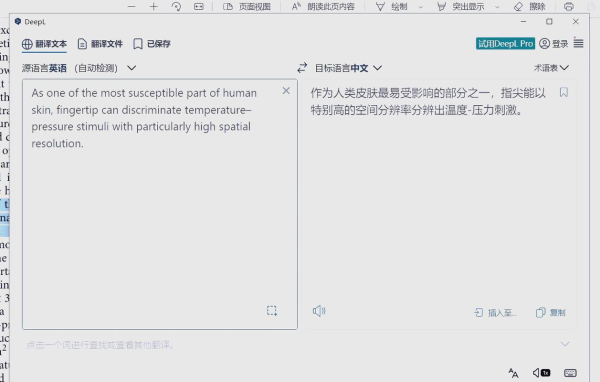Switch to the 翻译文本 tab
600x382 pixels.
pyautogui.click(x=44, y=44)
